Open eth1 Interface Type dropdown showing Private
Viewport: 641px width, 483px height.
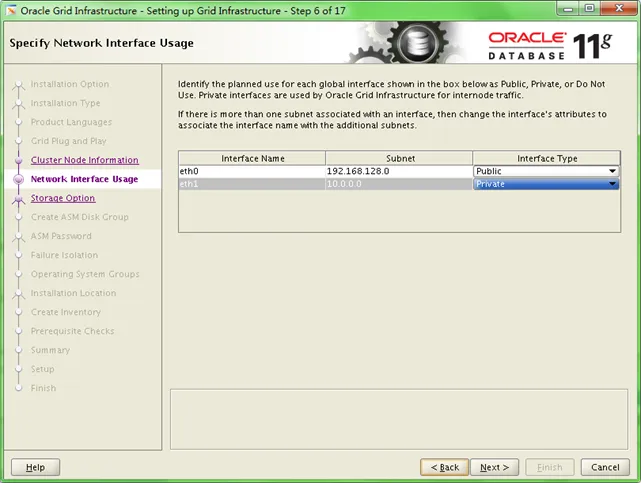point(546,184)
